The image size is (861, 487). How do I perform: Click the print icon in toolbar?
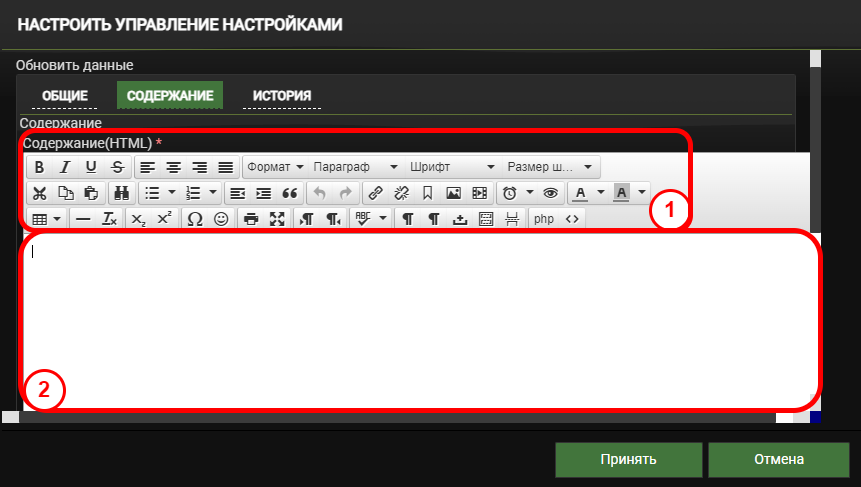point(251,219)
